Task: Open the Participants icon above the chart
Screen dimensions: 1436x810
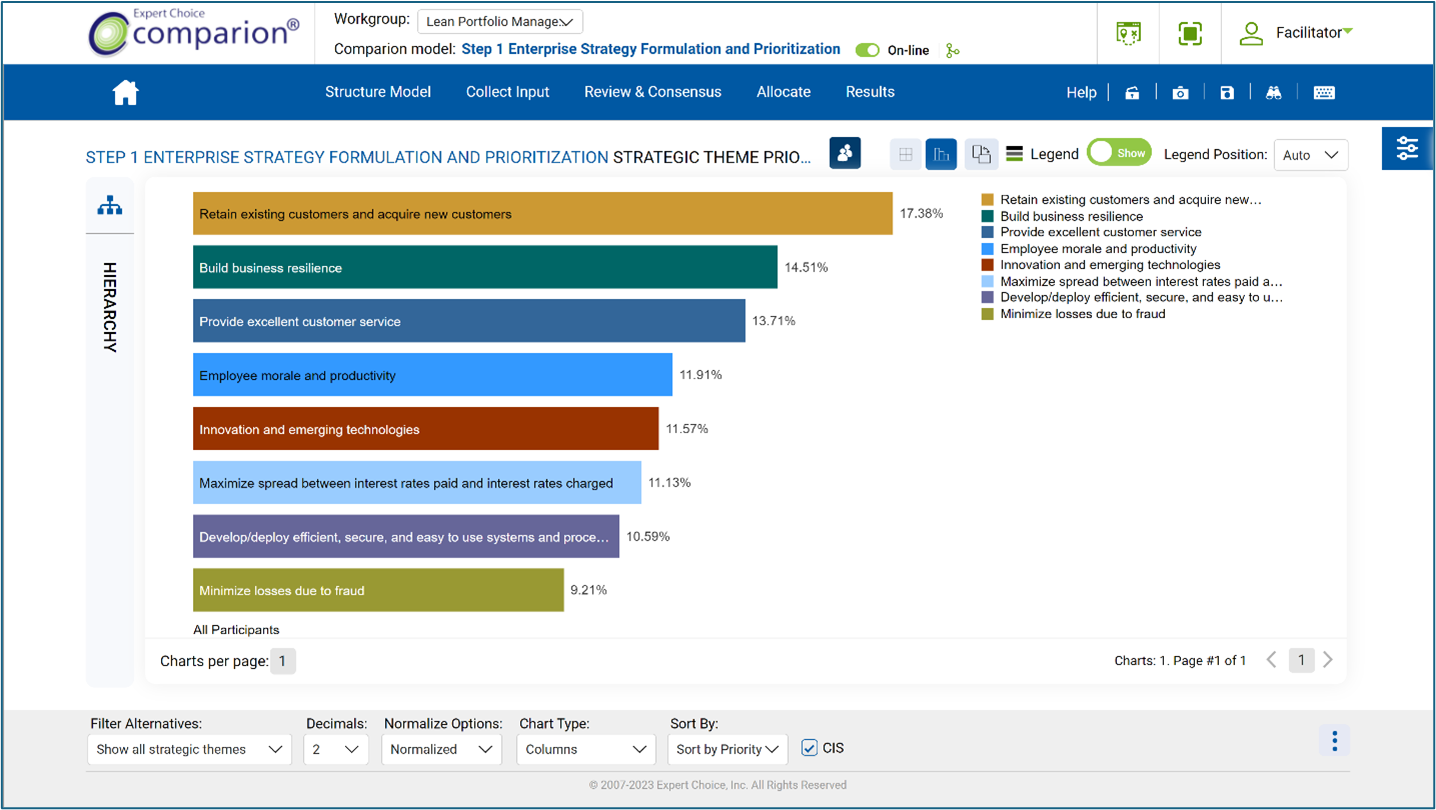Action: point(845,153)
